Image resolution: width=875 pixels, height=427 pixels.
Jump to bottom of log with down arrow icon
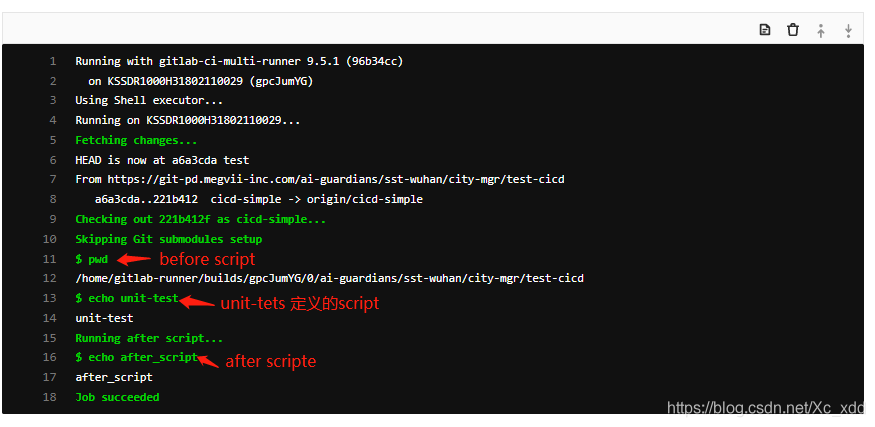click(848, 31)
